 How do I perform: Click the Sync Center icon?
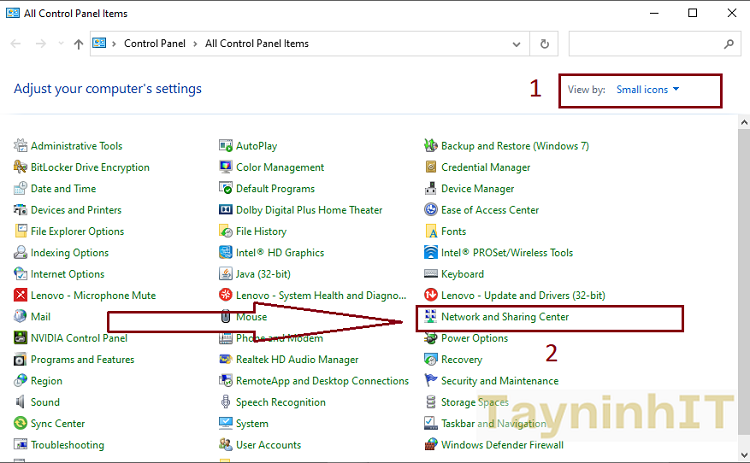tap(21, 424)
